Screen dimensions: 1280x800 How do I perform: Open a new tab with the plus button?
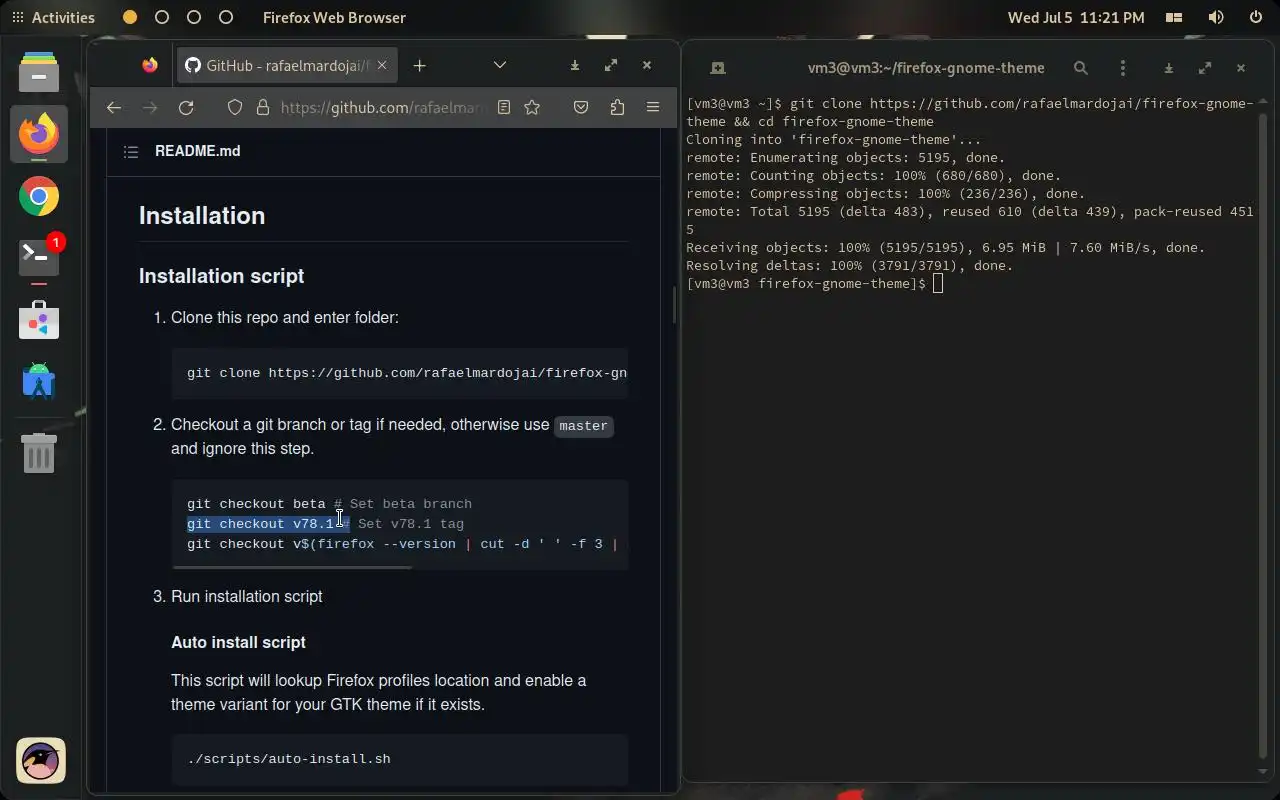click(x=419, y=65)
